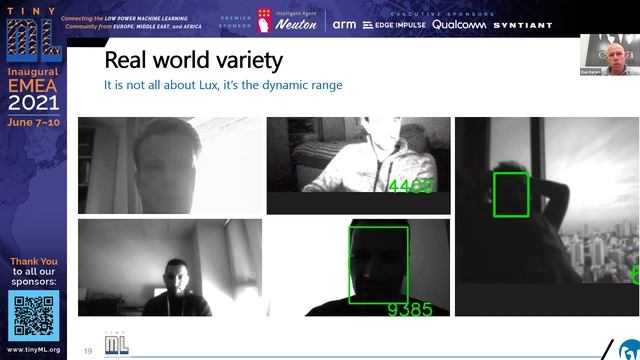This screenshot has height=360, width=640.
Task: Click the "Connecting the Low Power Machine Learning" tagline
Action: tap(131, 22)
